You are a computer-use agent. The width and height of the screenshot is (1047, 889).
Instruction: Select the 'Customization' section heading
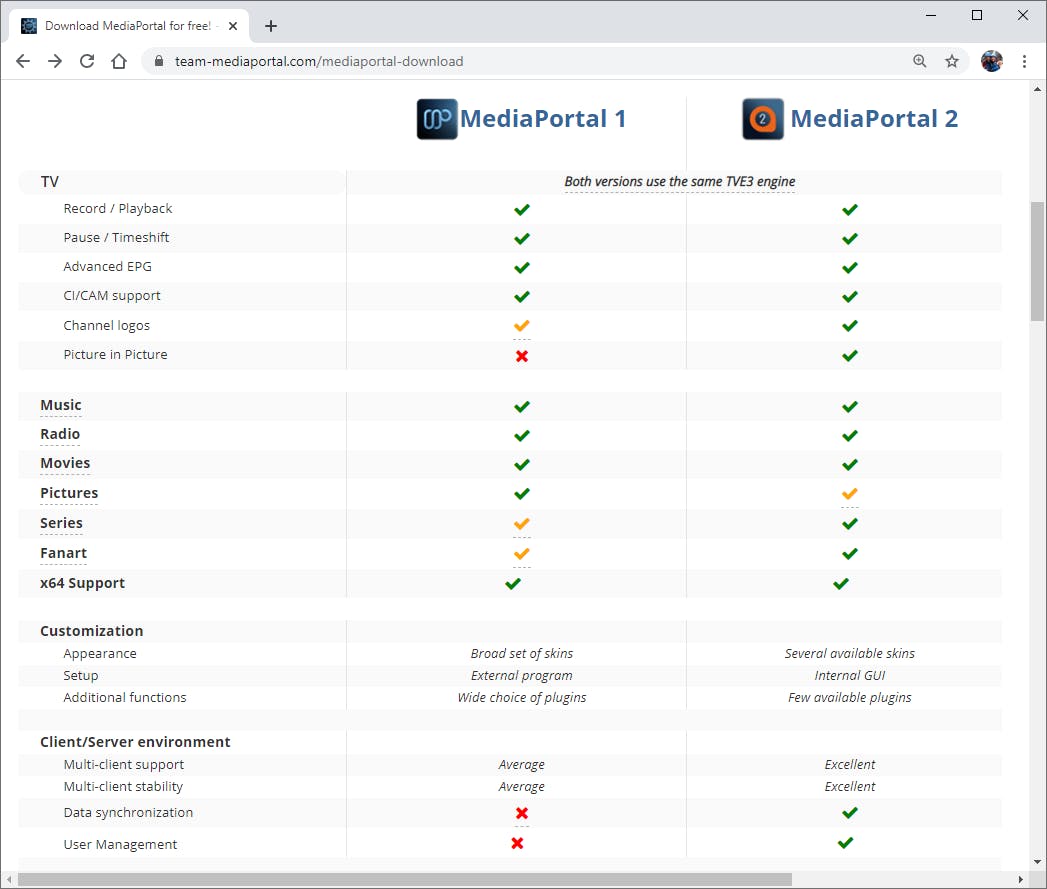click(x=91, y=631)
